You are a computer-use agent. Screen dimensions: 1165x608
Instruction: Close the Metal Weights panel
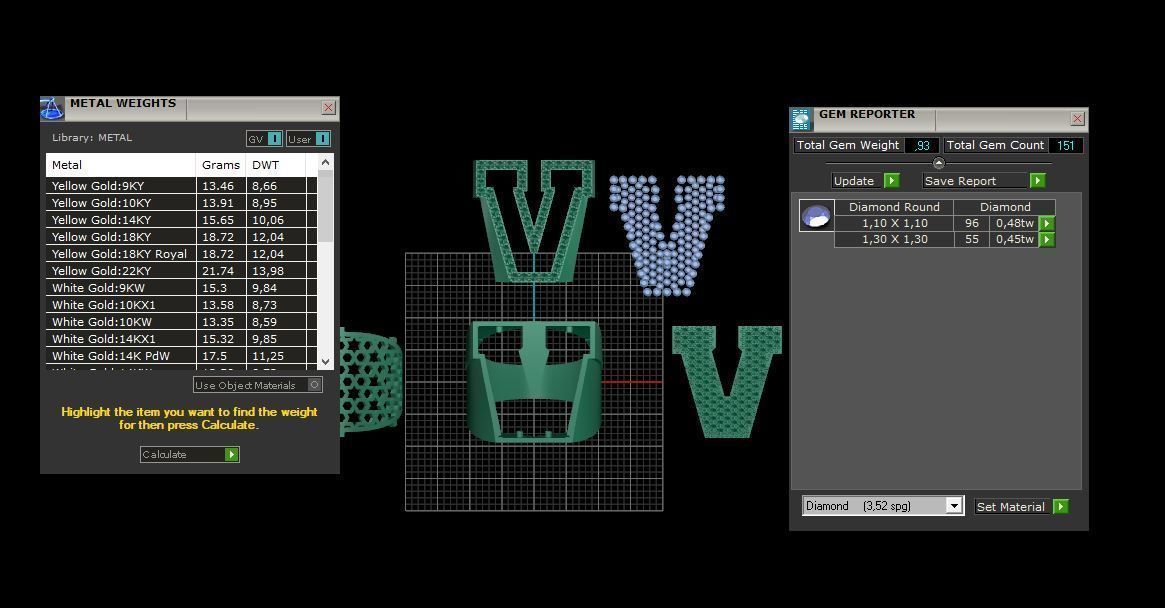[328, 108]
